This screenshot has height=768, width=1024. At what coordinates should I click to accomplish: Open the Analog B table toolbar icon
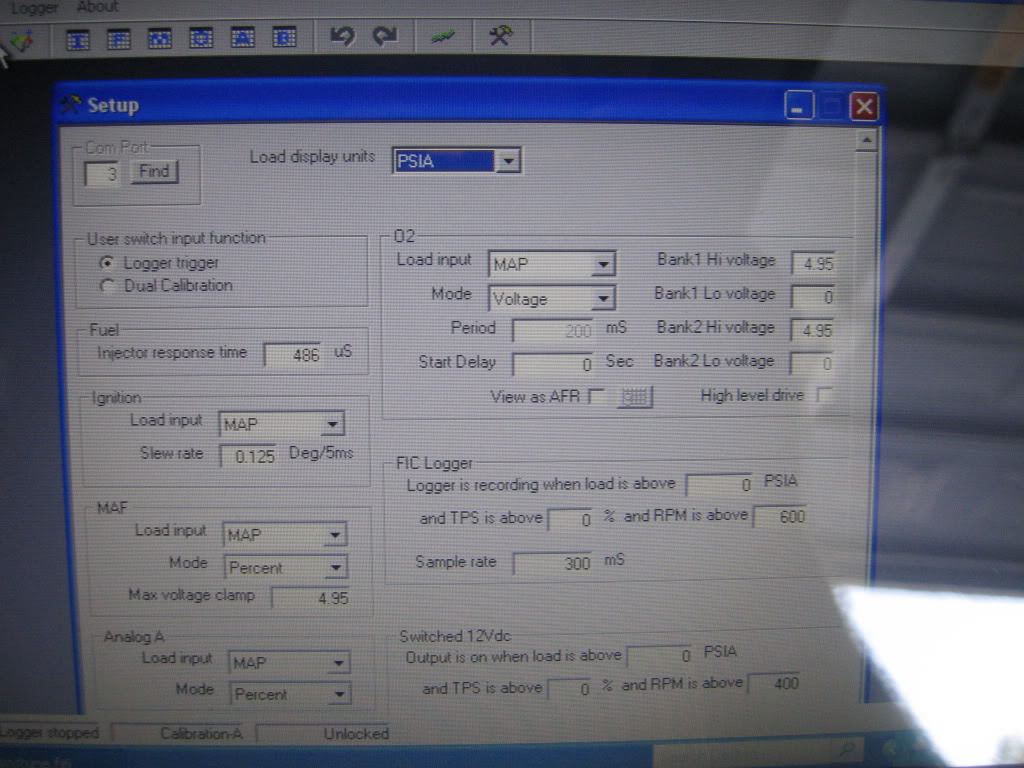[284, 37]
